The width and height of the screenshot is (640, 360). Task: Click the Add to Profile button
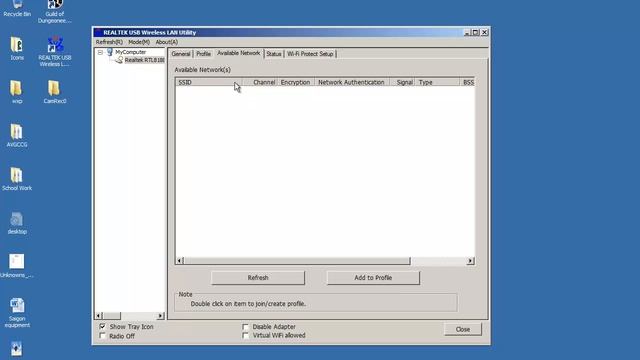pyautogui.click(x=373, y=278)
